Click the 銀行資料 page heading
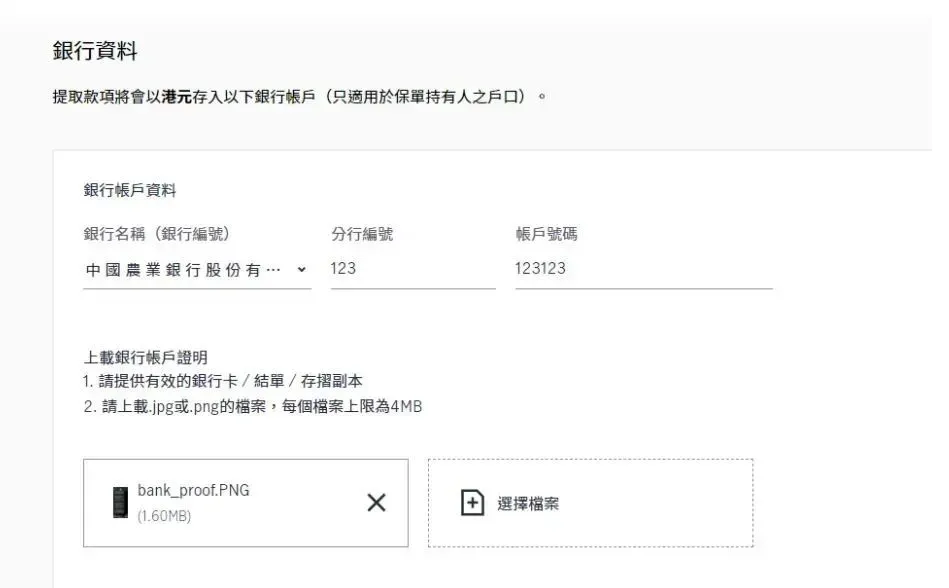The image size is (949, 588). point(95,51)
